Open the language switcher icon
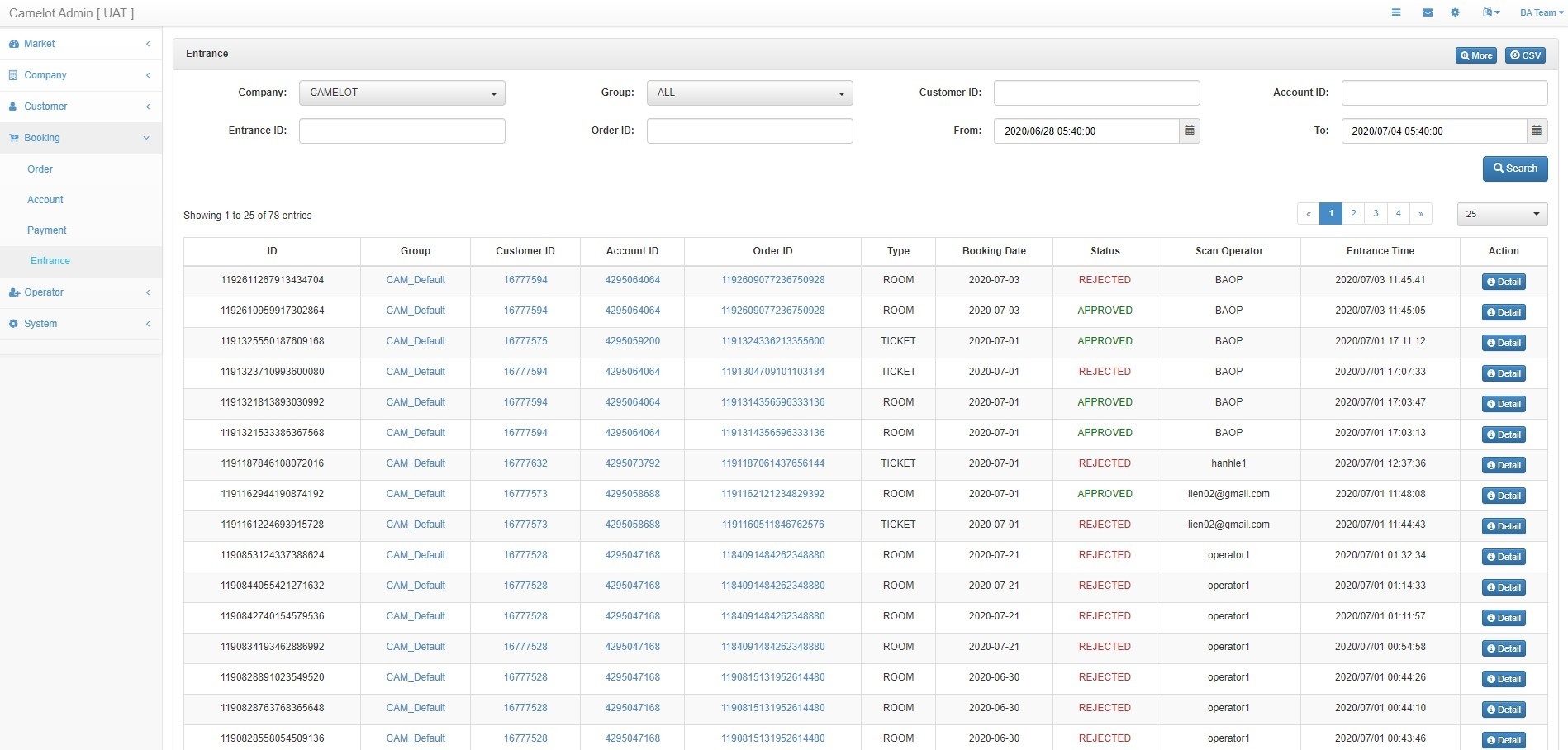 1491,12
